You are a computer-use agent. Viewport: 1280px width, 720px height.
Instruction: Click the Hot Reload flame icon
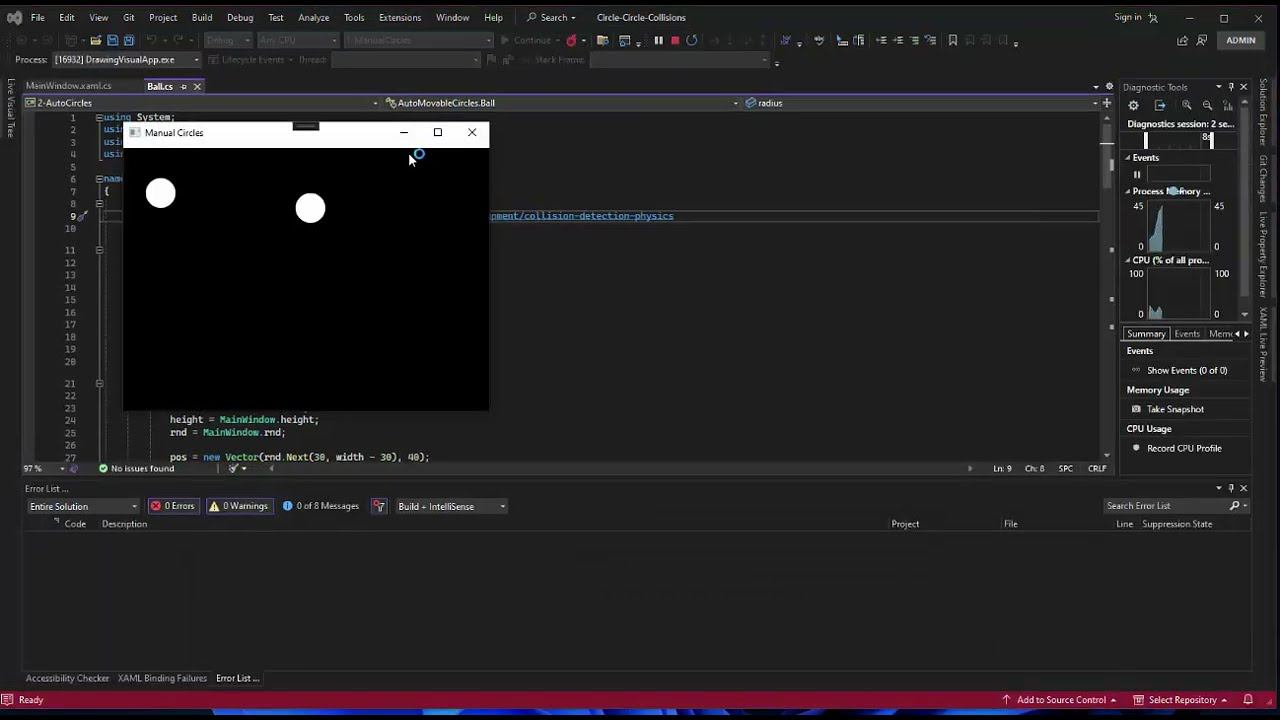(571, 41)
